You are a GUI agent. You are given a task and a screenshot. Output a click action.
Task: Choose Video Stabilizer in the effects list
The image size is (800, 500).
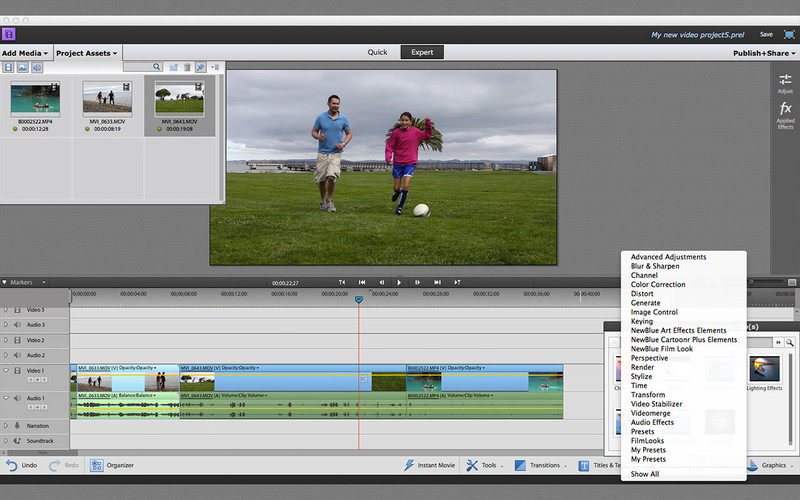tap(655, 404)
